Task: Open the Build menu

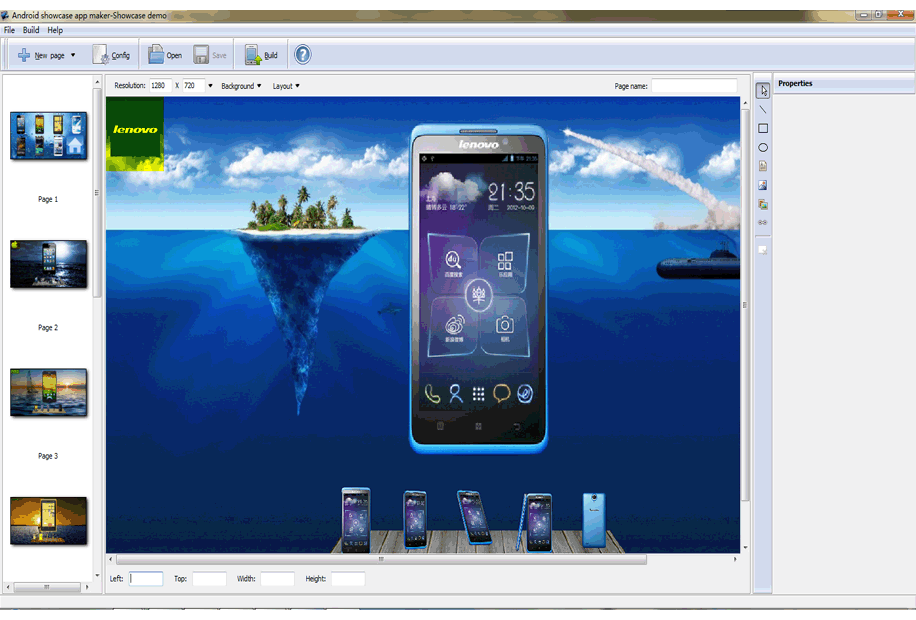Action: (30, 29)
